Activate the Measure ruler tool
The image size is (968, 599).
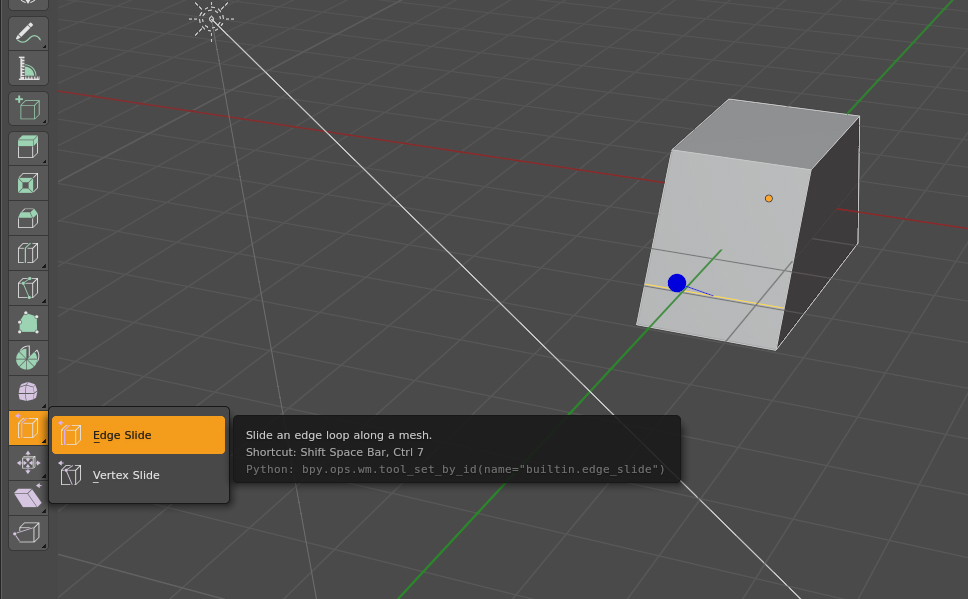click(x=28, y=68)
